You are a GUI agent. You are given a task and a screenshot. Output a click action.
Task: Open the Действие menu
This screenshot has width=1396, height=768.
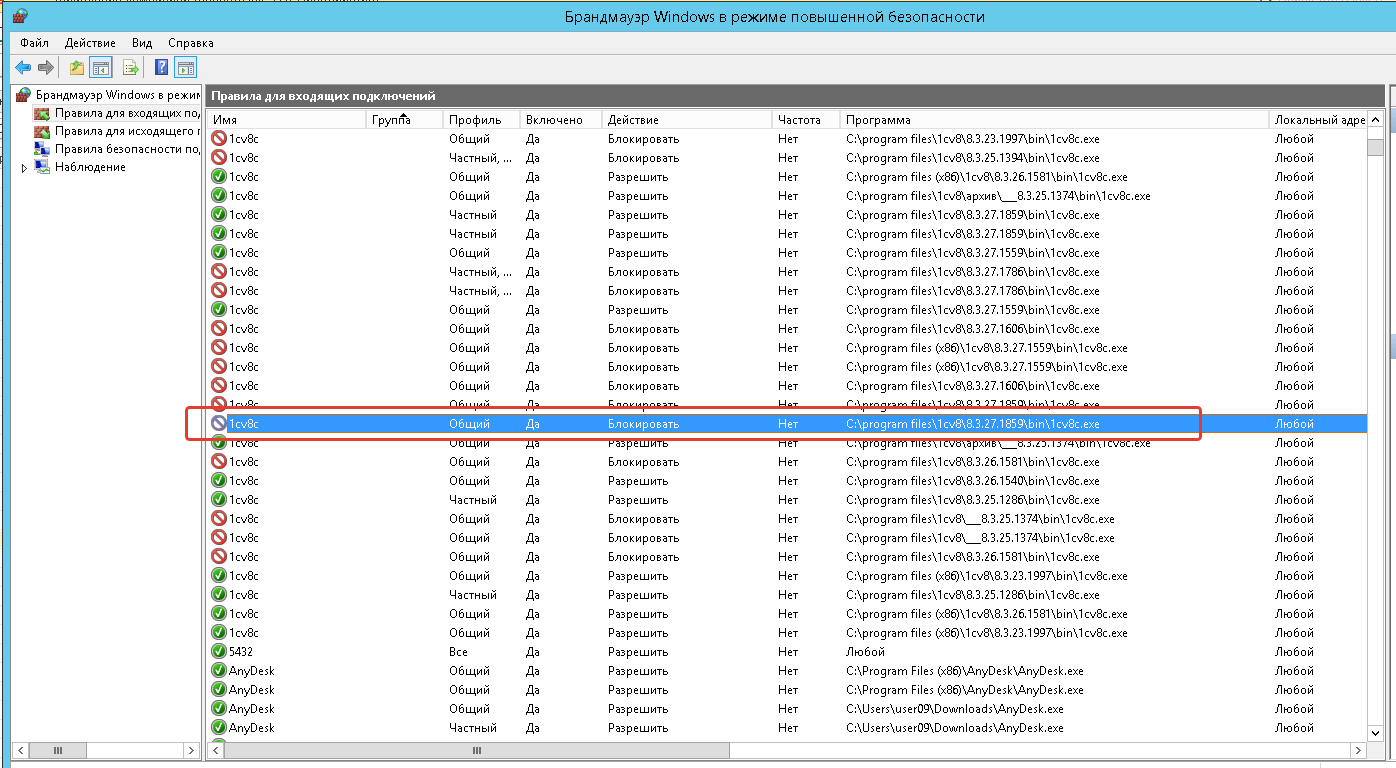tap(90, 43)
